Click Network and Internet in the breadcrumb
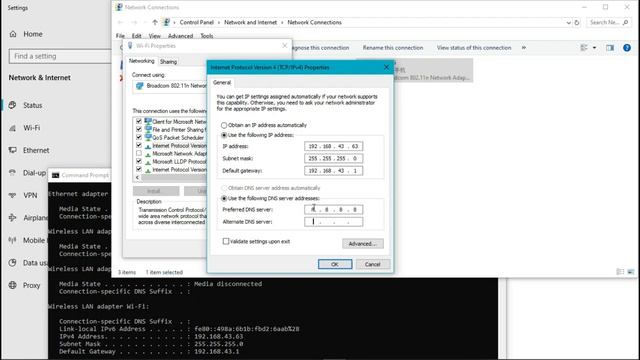640x360 pixels. [250, 22]
